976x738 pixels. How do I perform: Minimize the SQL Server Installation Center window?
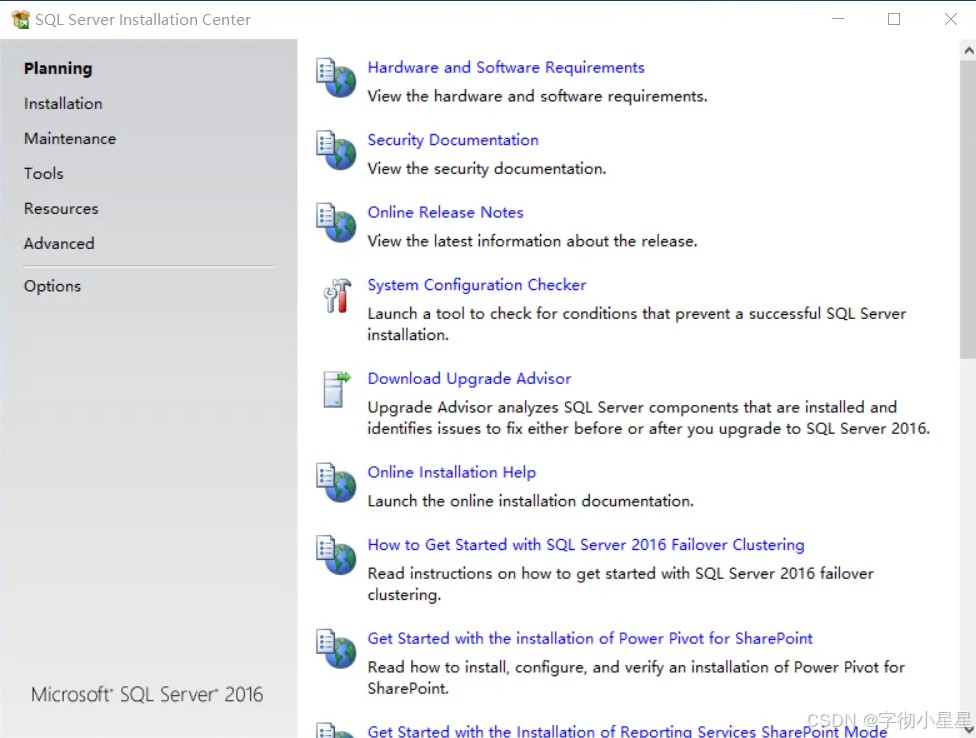[x=838, y=19]
